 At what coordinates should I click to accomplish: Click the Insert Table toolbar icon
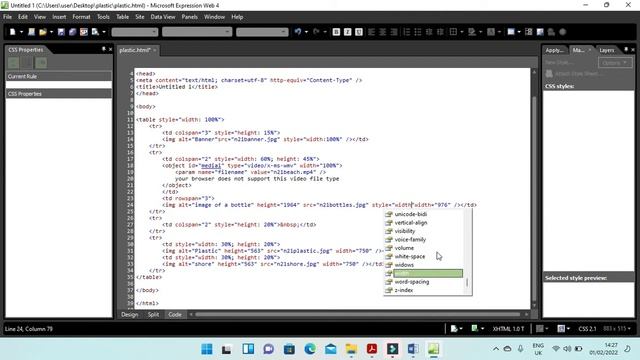pos(511,32)
